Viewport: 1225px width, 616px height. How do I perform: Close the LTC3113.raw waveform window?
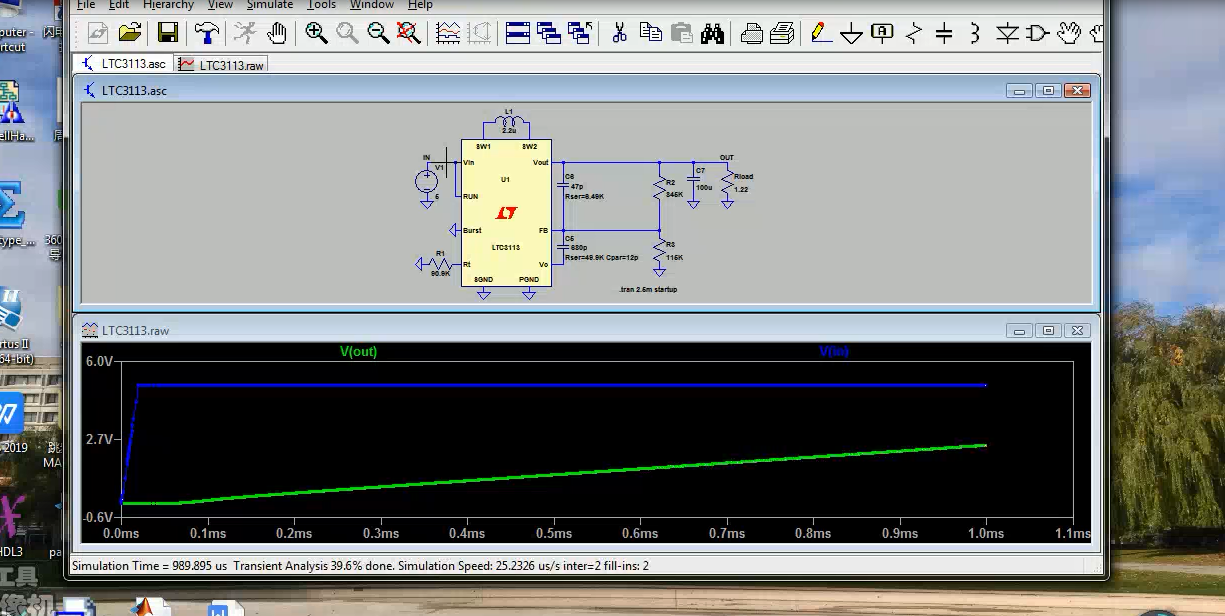pos(1076,331)
